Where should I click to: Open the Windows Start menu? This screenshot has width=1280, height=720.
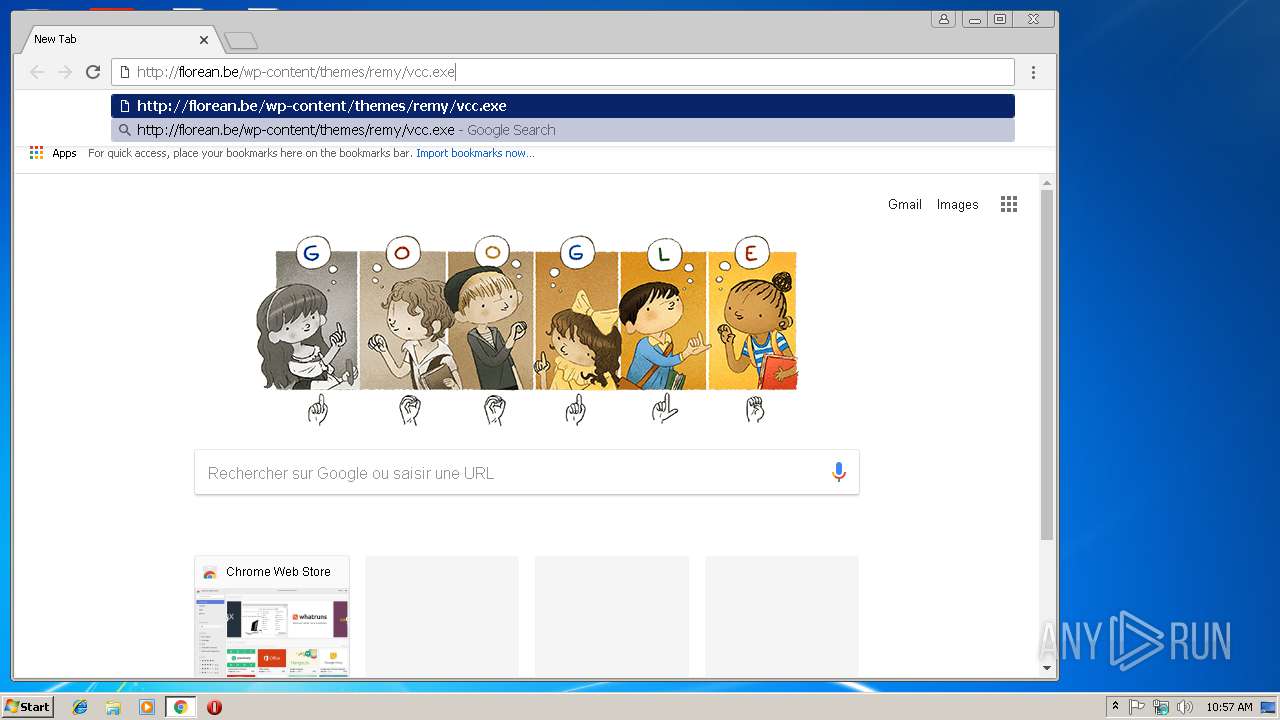[27, 707]
